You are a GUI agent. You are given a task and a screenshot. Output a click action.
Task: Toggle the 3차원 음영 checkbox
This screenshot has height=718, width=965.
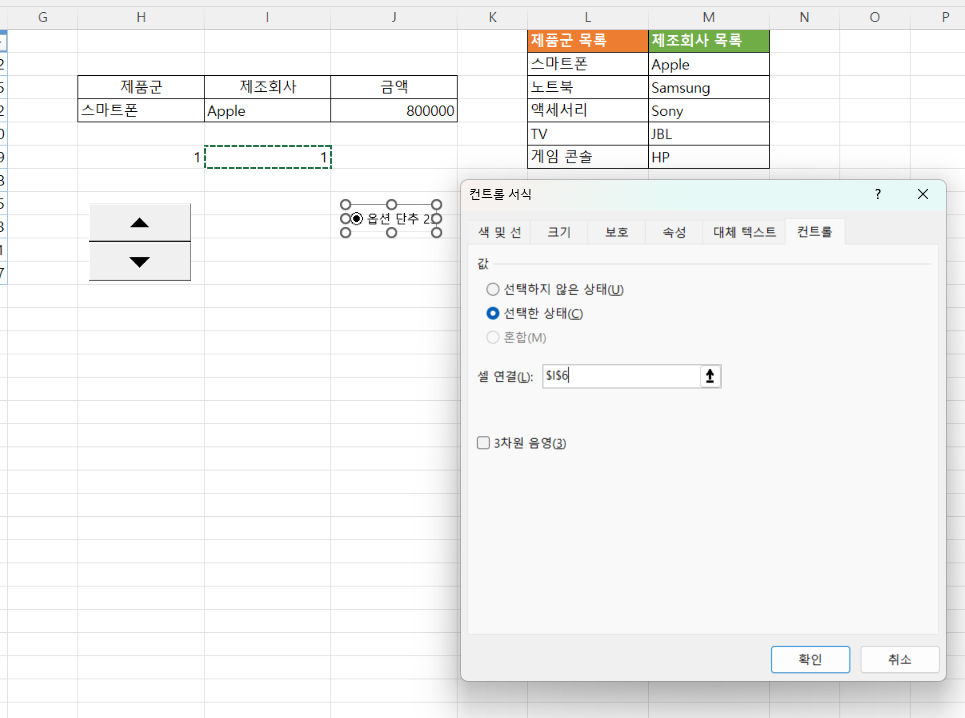(x=484, y=443)
